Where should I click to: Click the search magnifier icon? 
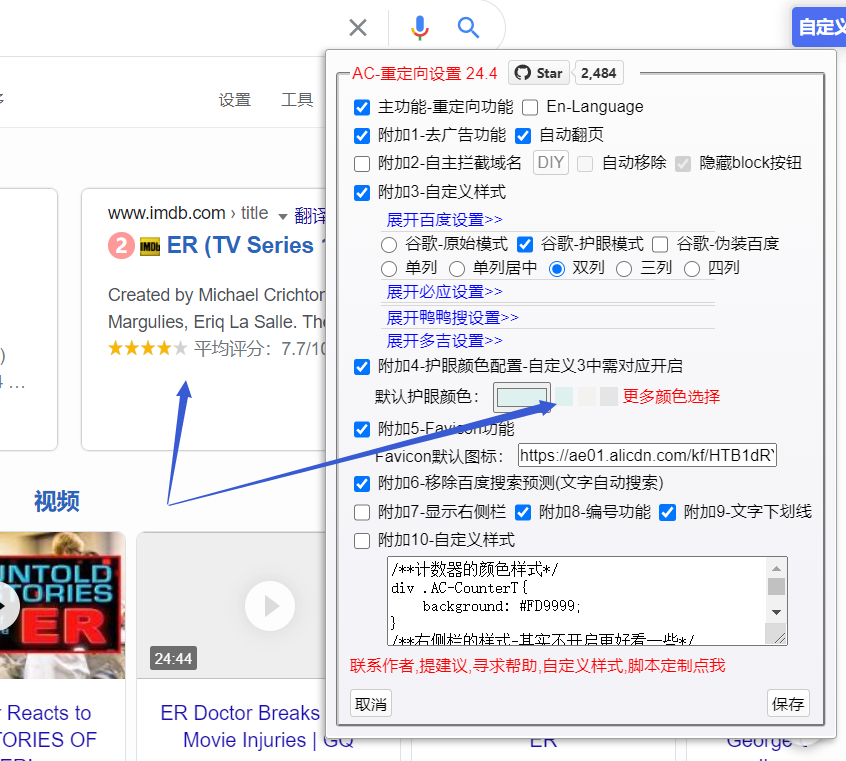(x=468, y=28)
